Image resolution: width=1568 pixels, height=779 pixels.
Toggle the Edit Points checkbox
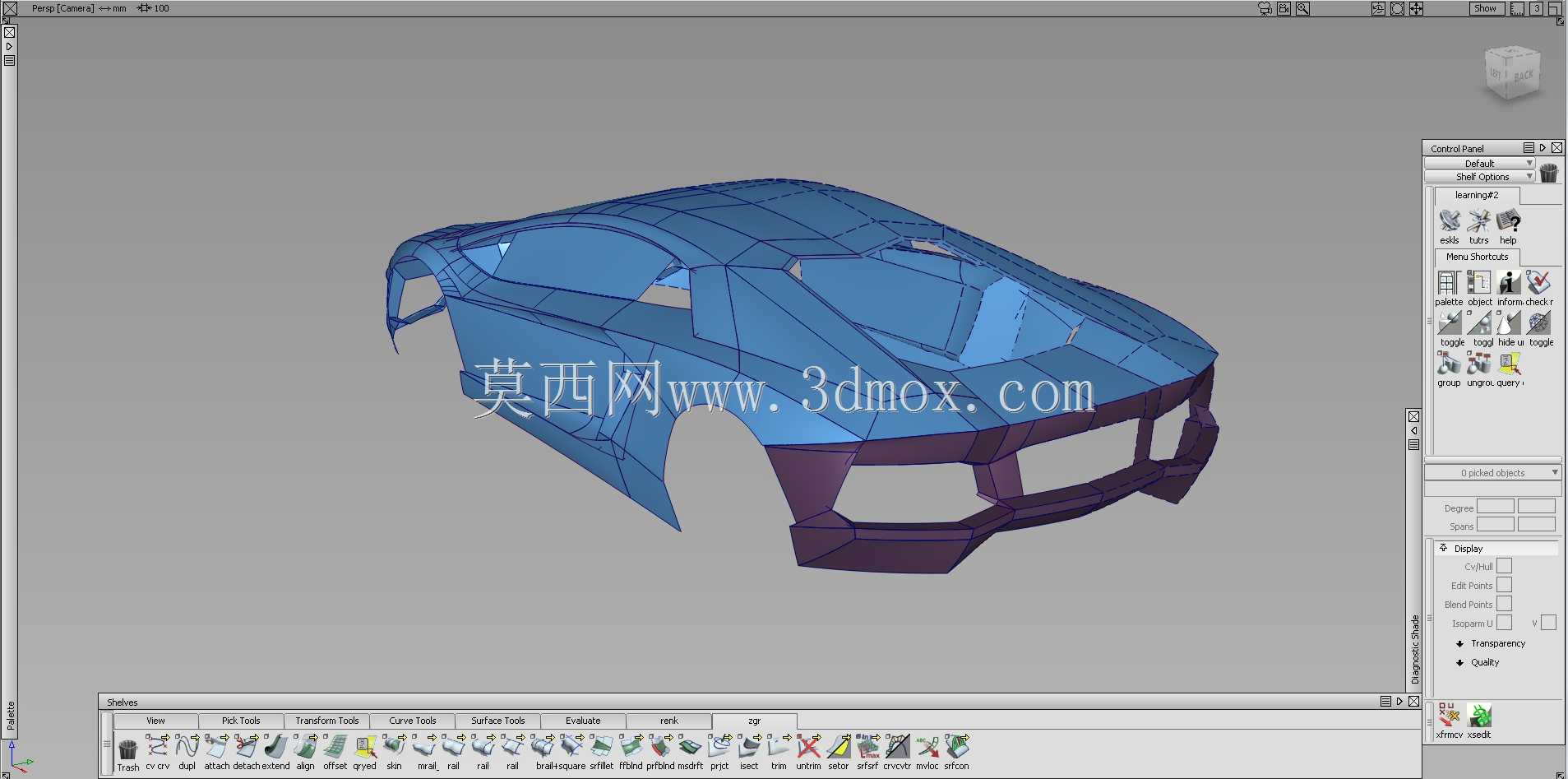tap(1505, 585)
